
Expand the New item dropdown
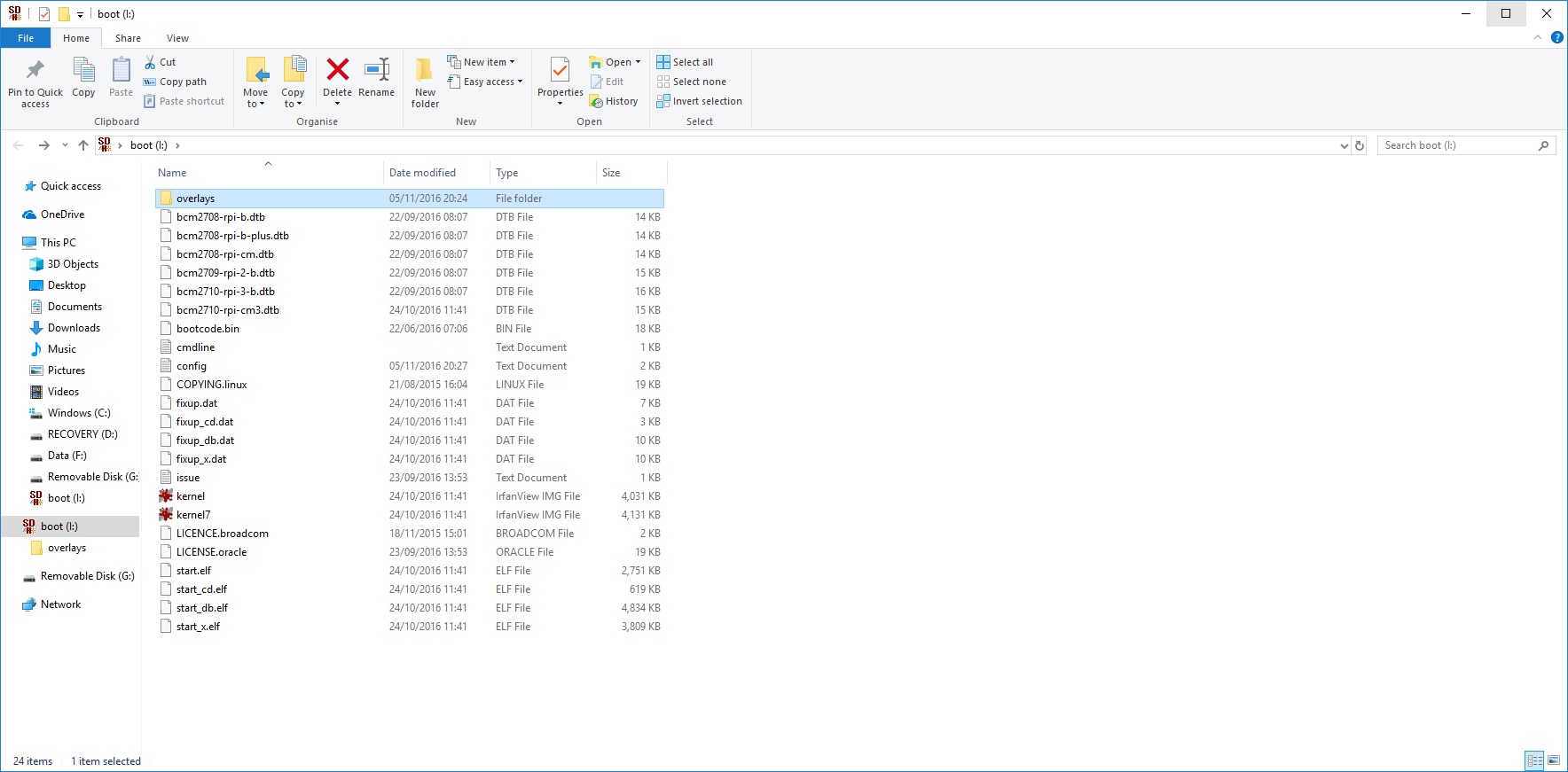[x=481, y=62]
